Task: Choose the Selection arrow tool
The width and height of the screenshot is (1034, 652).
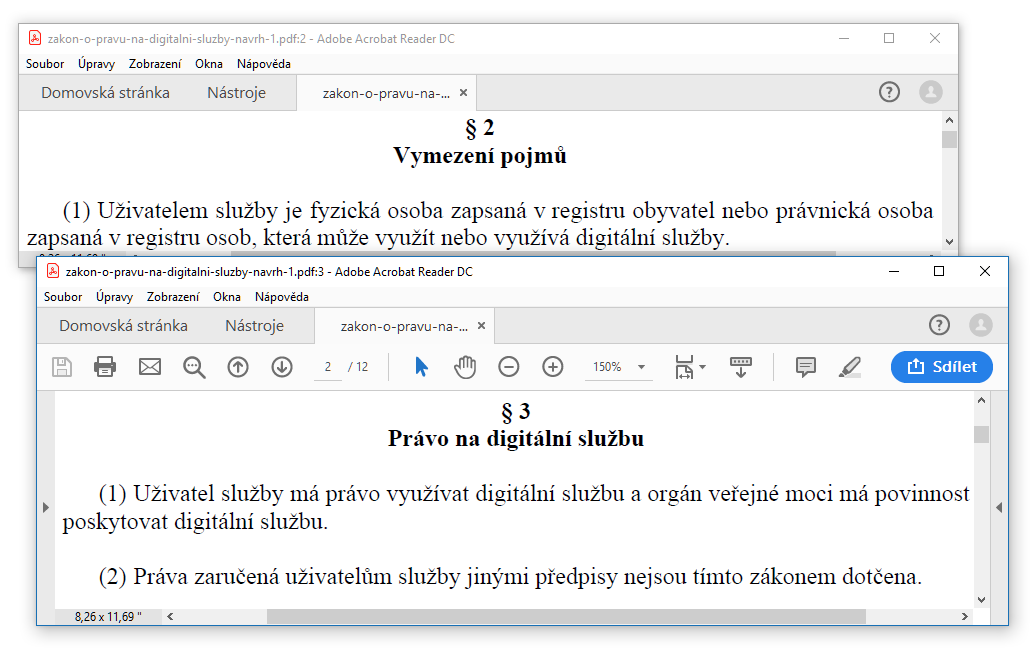Action: (x=421, y=367)
